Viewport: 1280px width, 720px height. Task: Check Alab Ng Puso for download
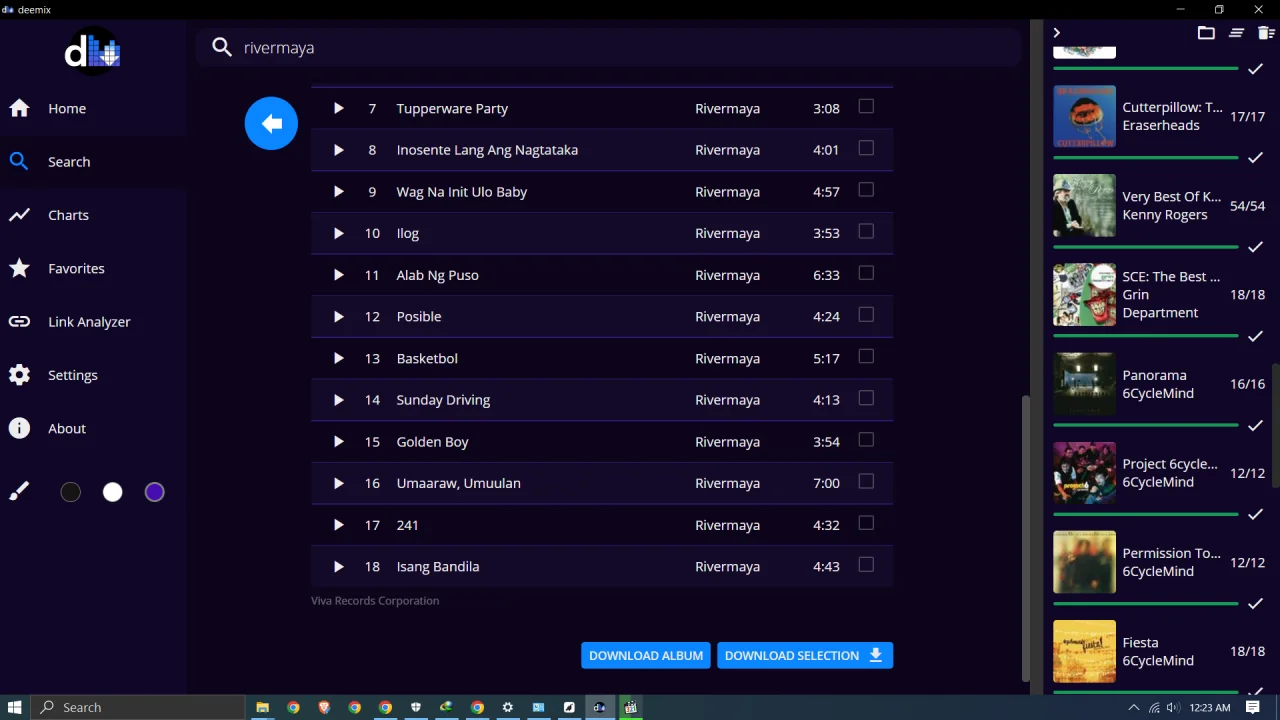866,273
